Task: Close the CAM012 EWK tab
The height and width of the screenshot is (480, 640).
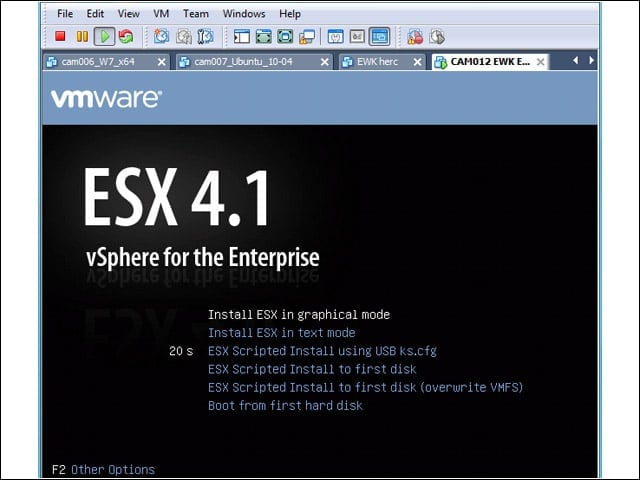Action: click(540, 62)
